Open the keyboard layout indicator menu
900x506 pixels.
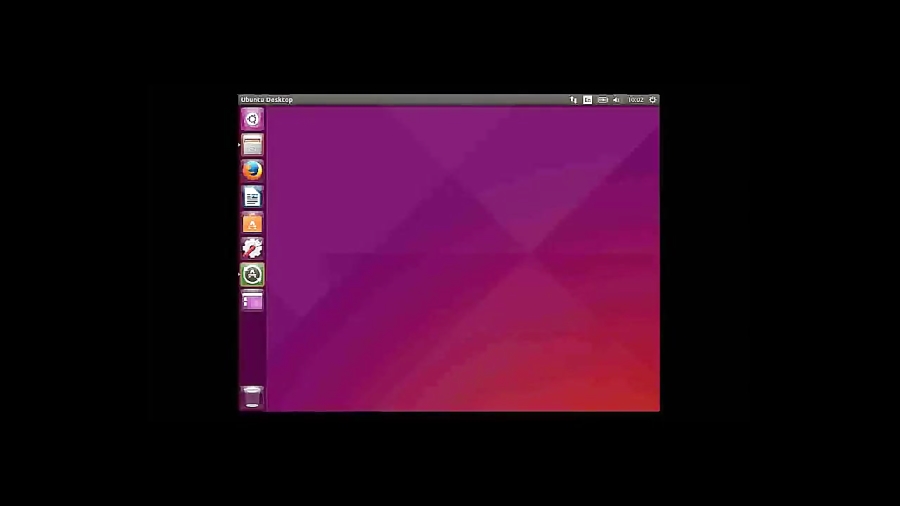[587, 100]
